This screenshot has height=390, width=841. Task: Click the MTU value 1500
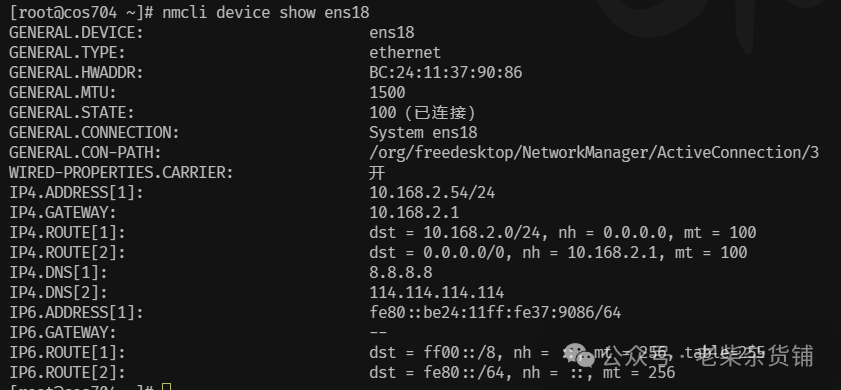387,92
